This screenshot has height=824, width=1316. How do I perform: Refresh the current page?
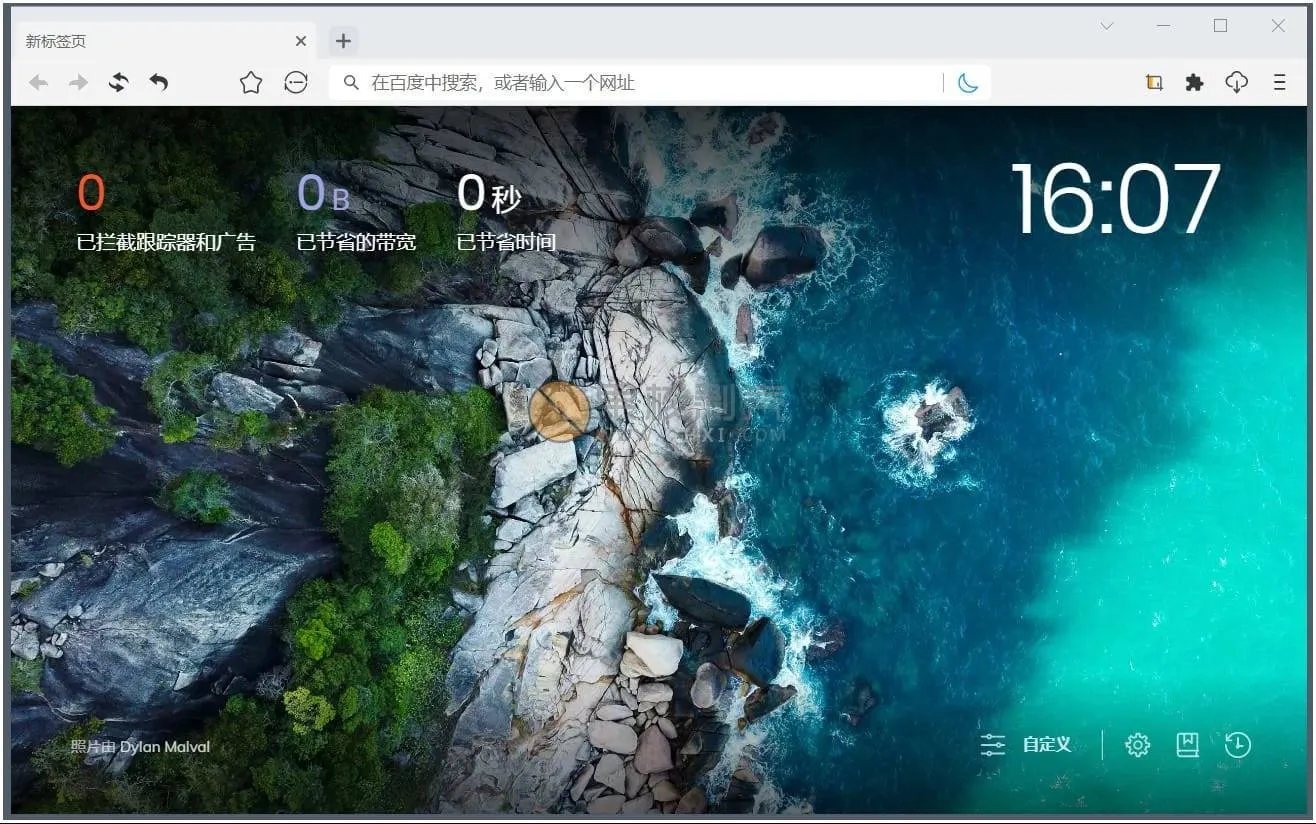tap(118, 83)
